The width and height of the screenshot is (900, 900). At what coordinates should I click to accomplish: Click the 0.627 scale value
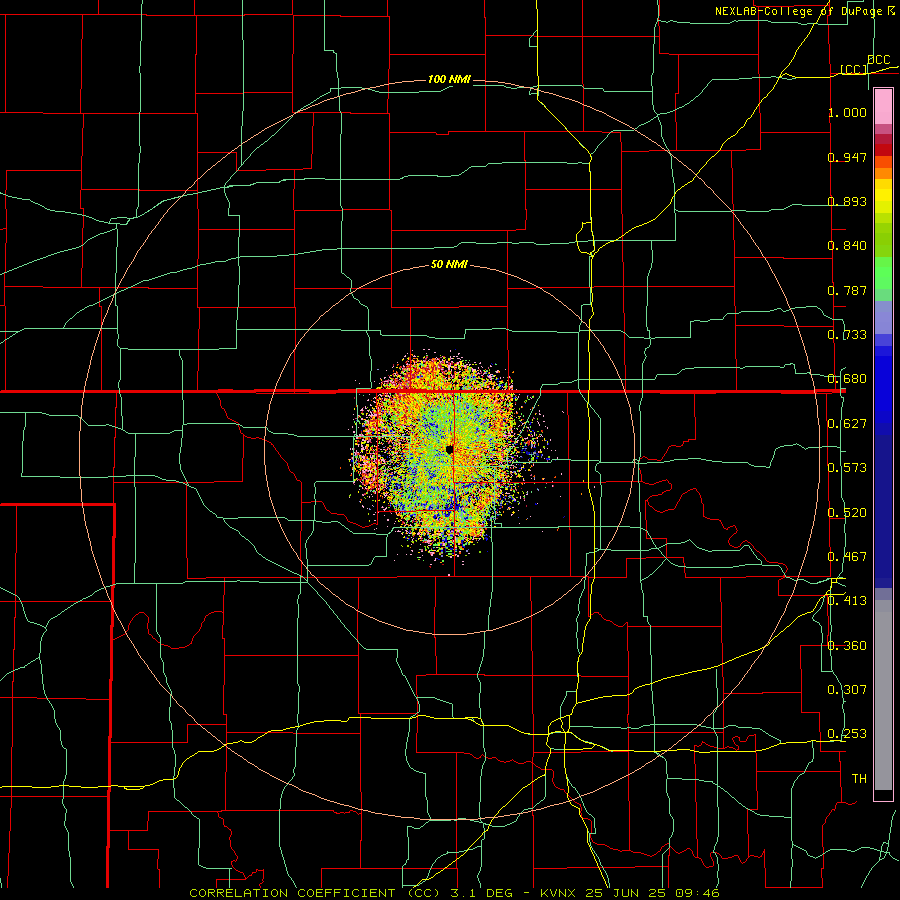pyautogui.click(x=847, y=424)
